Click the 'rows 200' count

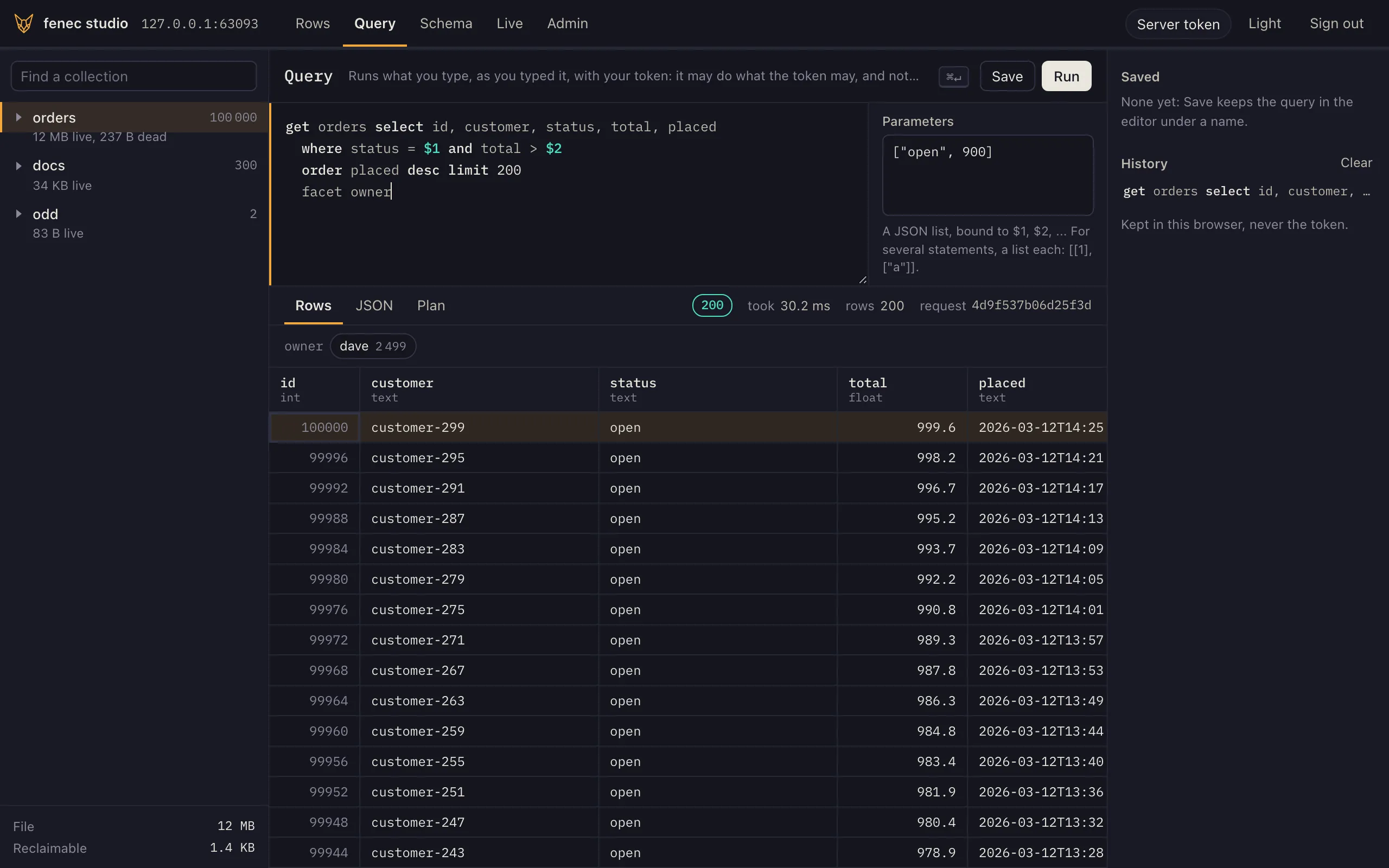coord(874,306)
